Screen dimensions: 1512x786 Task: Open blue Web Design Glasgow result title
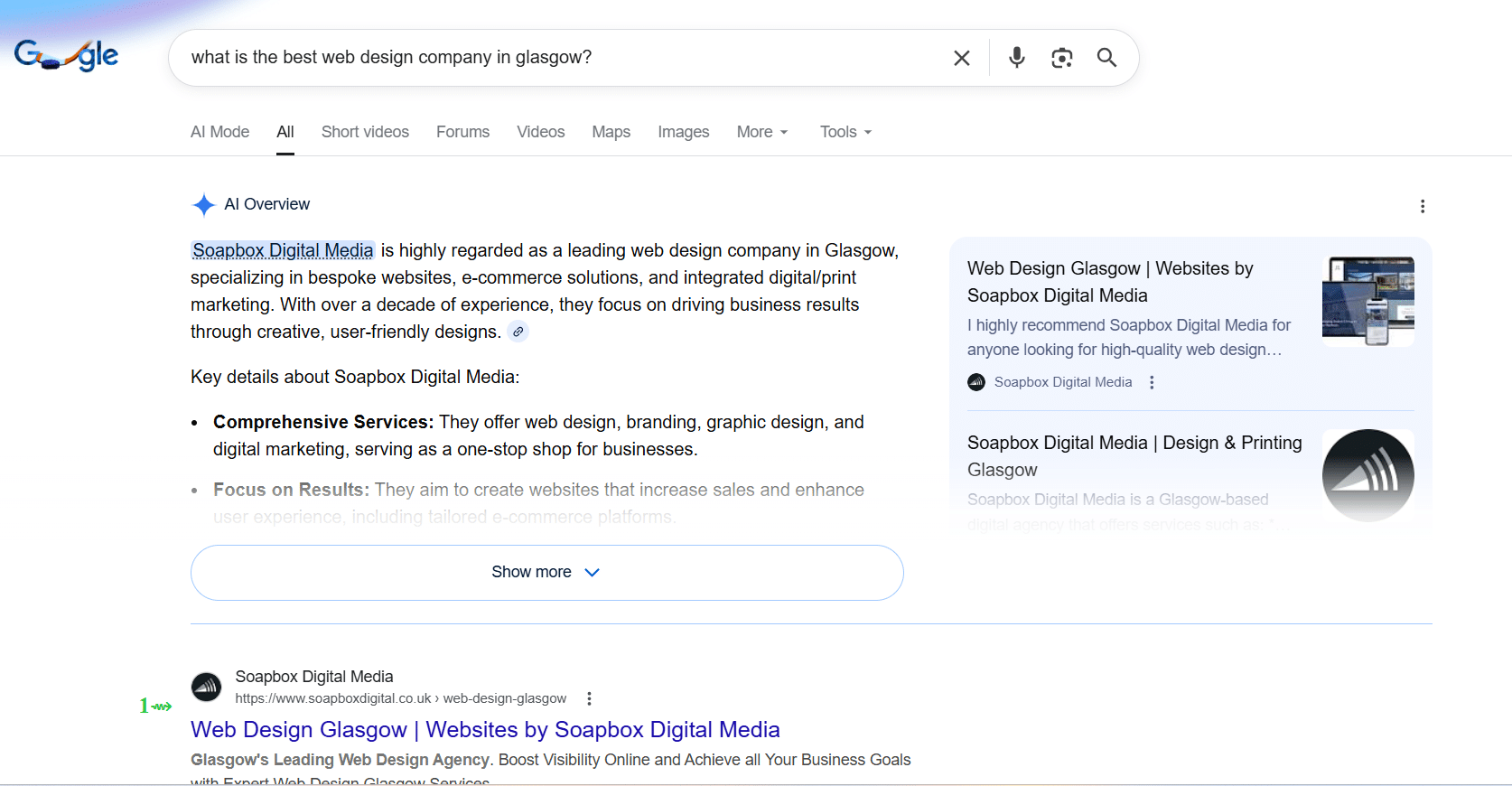[x=485, y=729]
